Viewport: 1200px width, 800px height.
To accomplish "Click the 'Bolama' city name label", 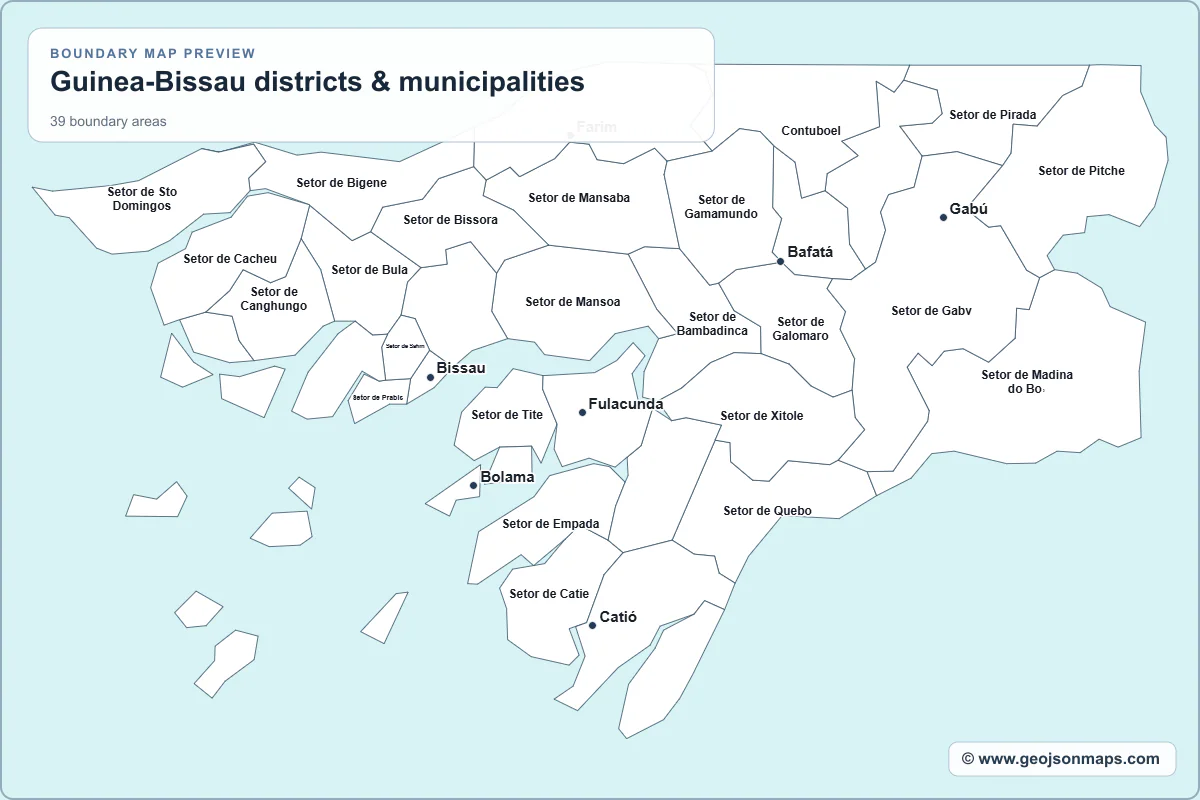I will click(507, 477).
